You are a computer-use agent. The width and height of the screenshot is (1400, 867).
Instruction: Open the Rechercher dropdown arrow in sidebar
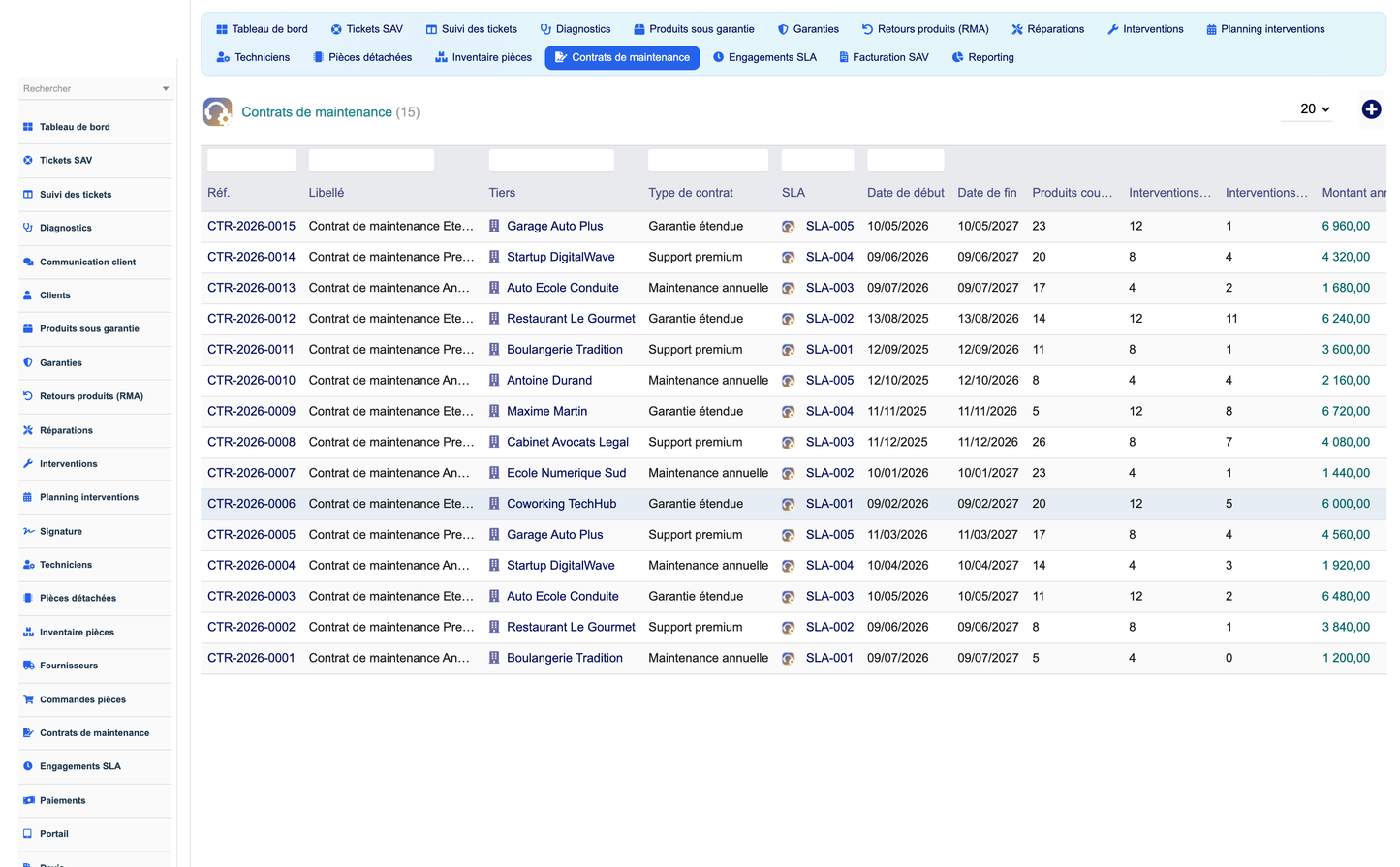(x=166, y=88)
